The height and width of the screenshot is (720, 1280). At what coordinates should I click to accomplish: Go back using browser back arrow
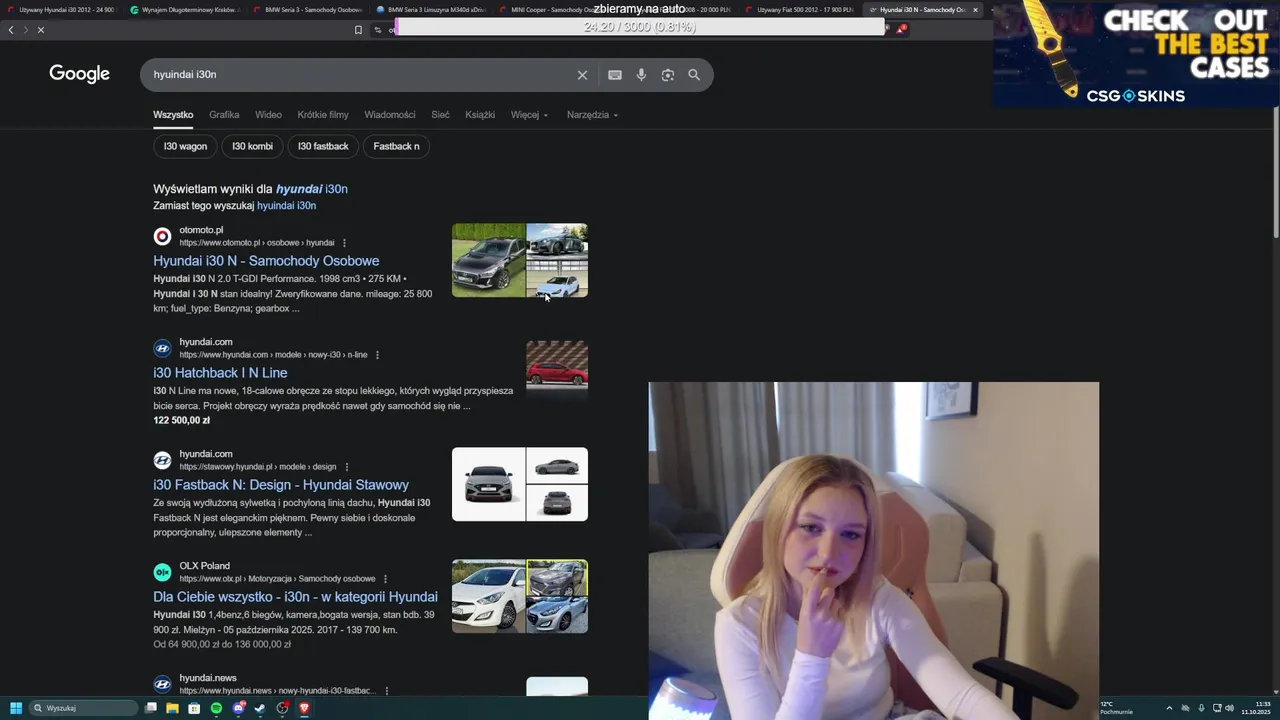11,30
